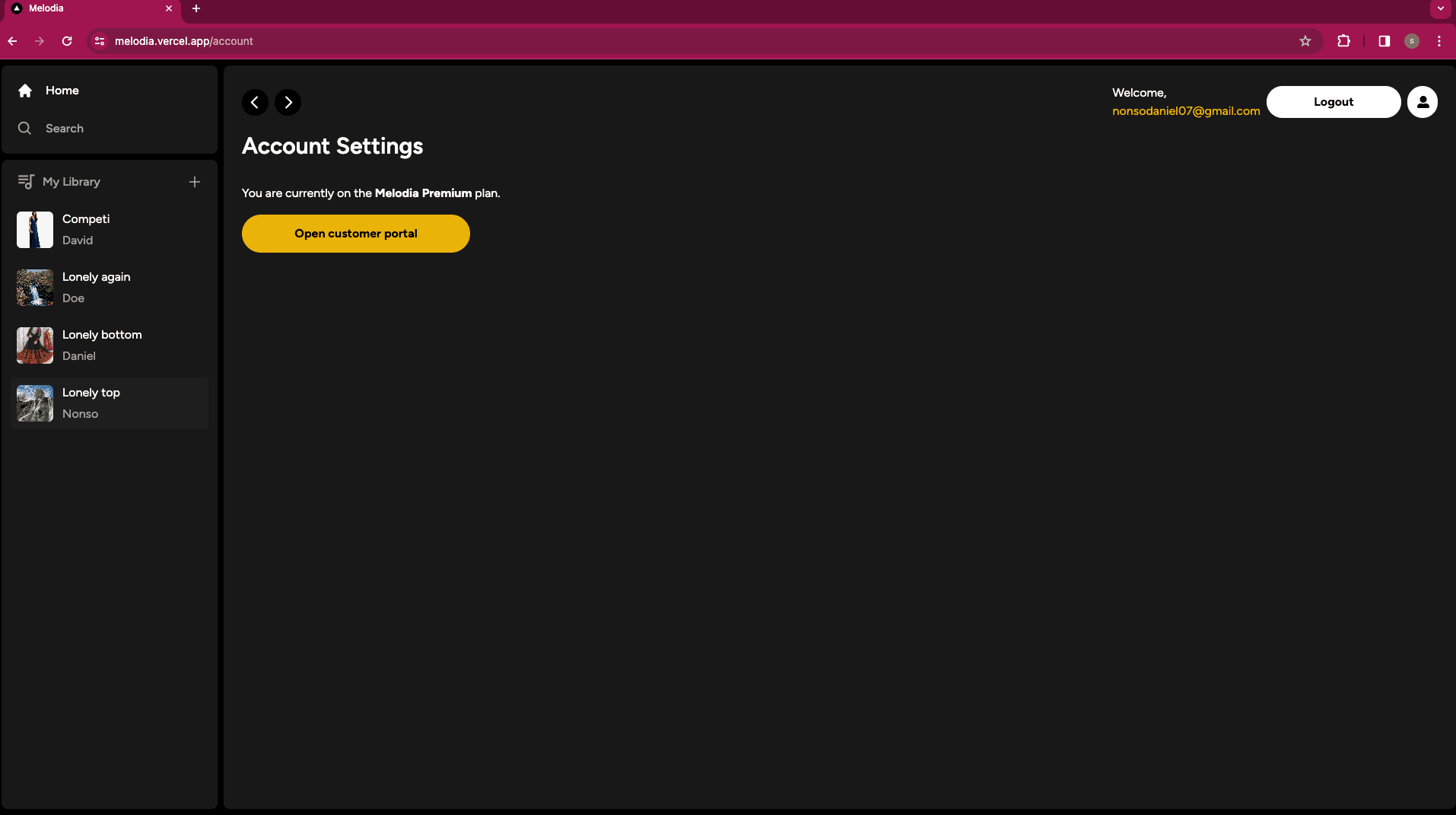Go forward using the right chevron button
The image size is (1456, 815).
pos(288,102)
